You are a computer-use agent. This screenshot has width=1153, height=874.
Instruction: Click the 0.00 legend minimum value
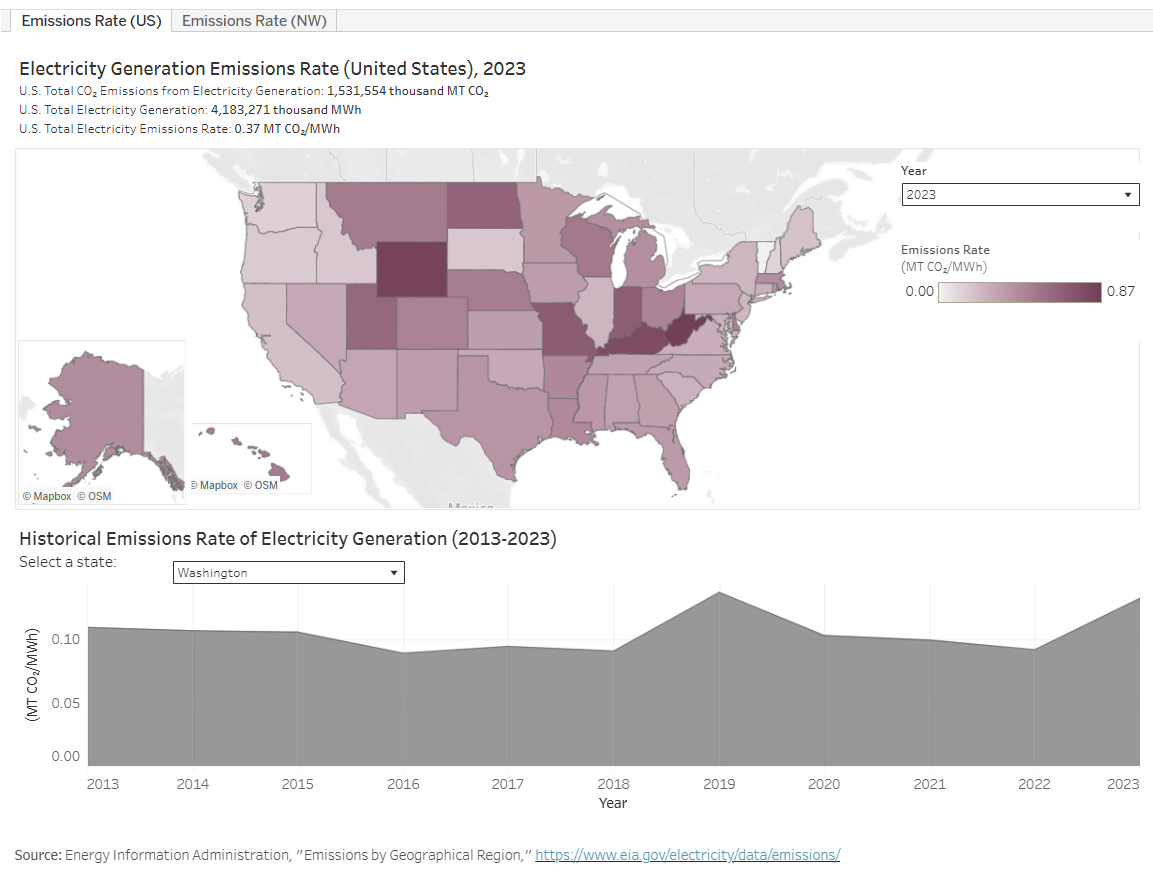click(919, 291)
